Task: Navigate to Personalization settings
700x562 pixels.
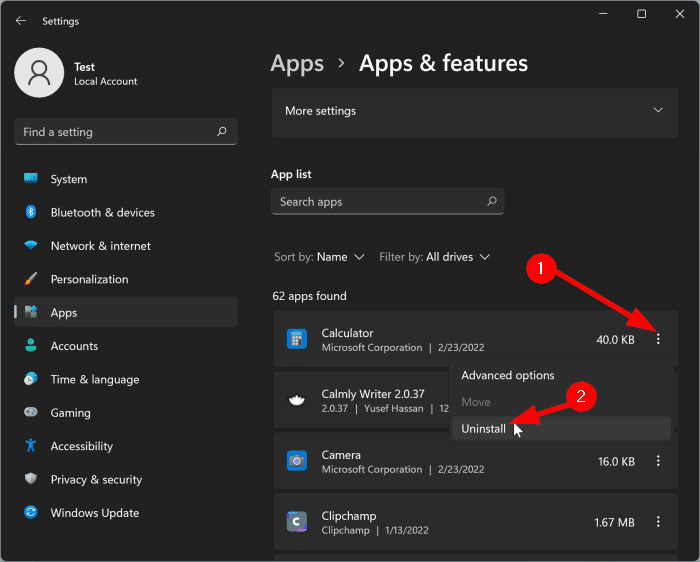Action: point(89,279)
